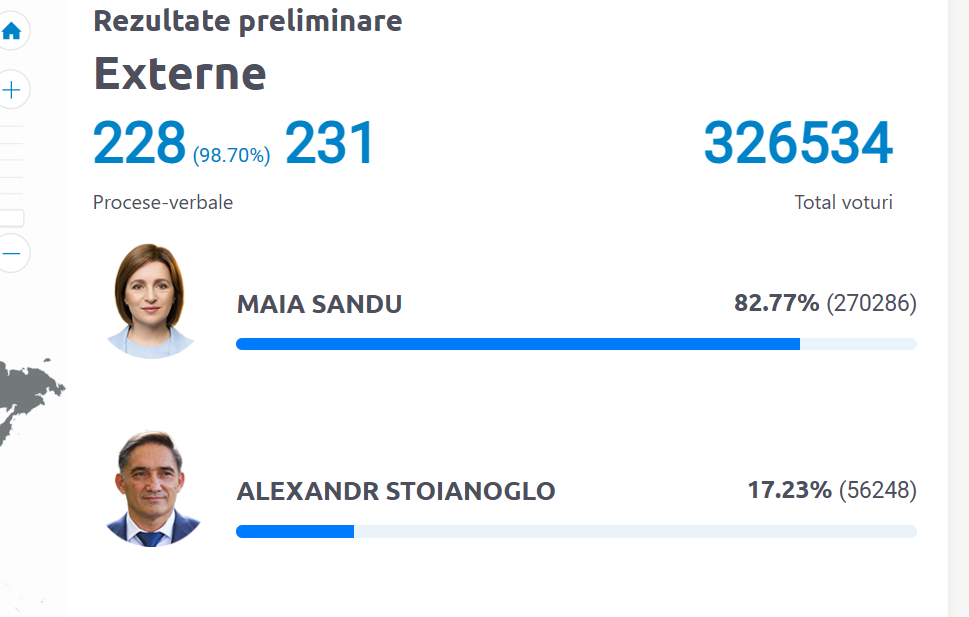Click the Rezultate preliminare title
This screenshot has width=969, height=617.
point(247,21)
